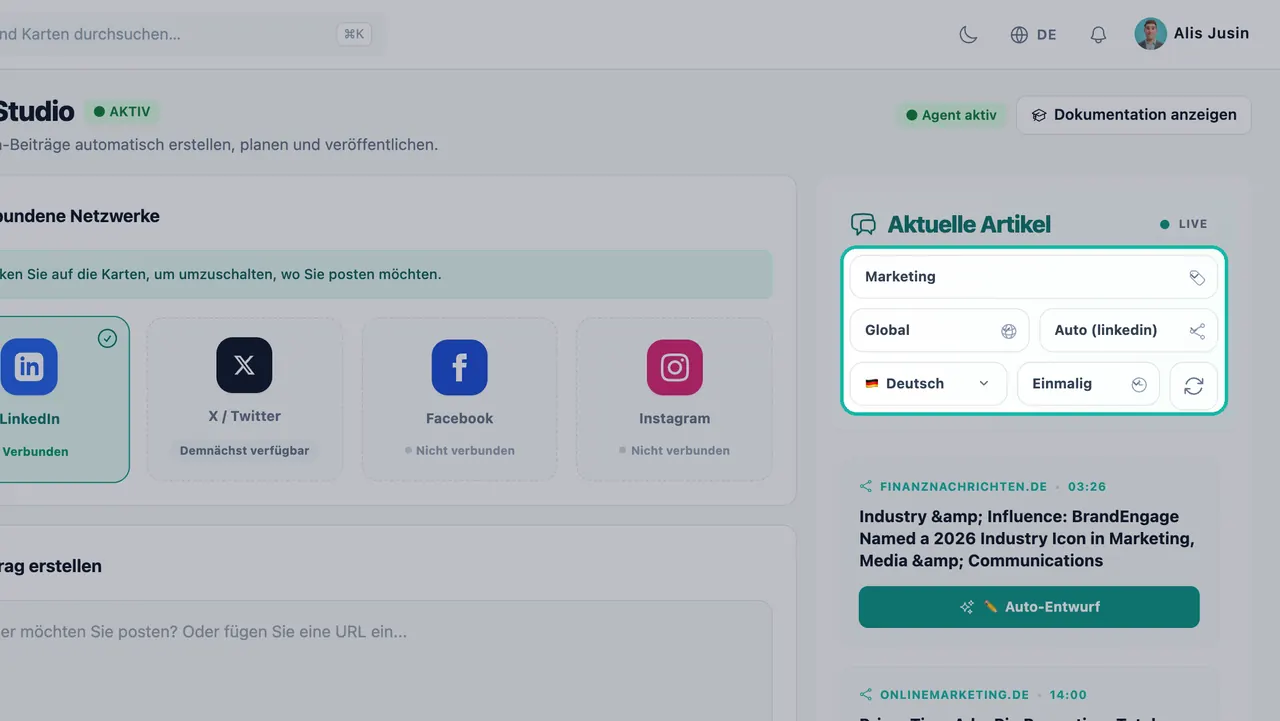Click Dokumentation anzeigen button
The width and height of the screenshot is (1280, 721).
point(1134,115)
